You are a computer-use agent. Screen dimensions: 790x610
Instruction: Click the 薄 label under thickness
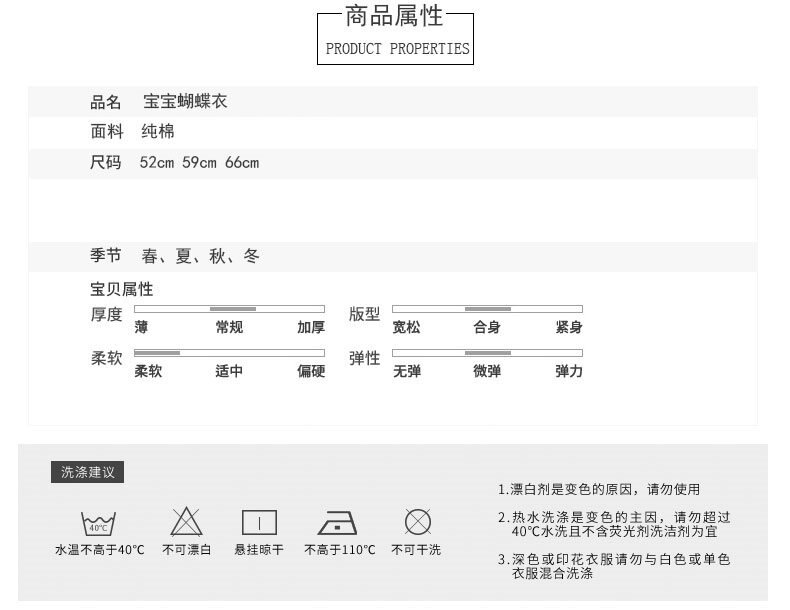tap(141, 327)
